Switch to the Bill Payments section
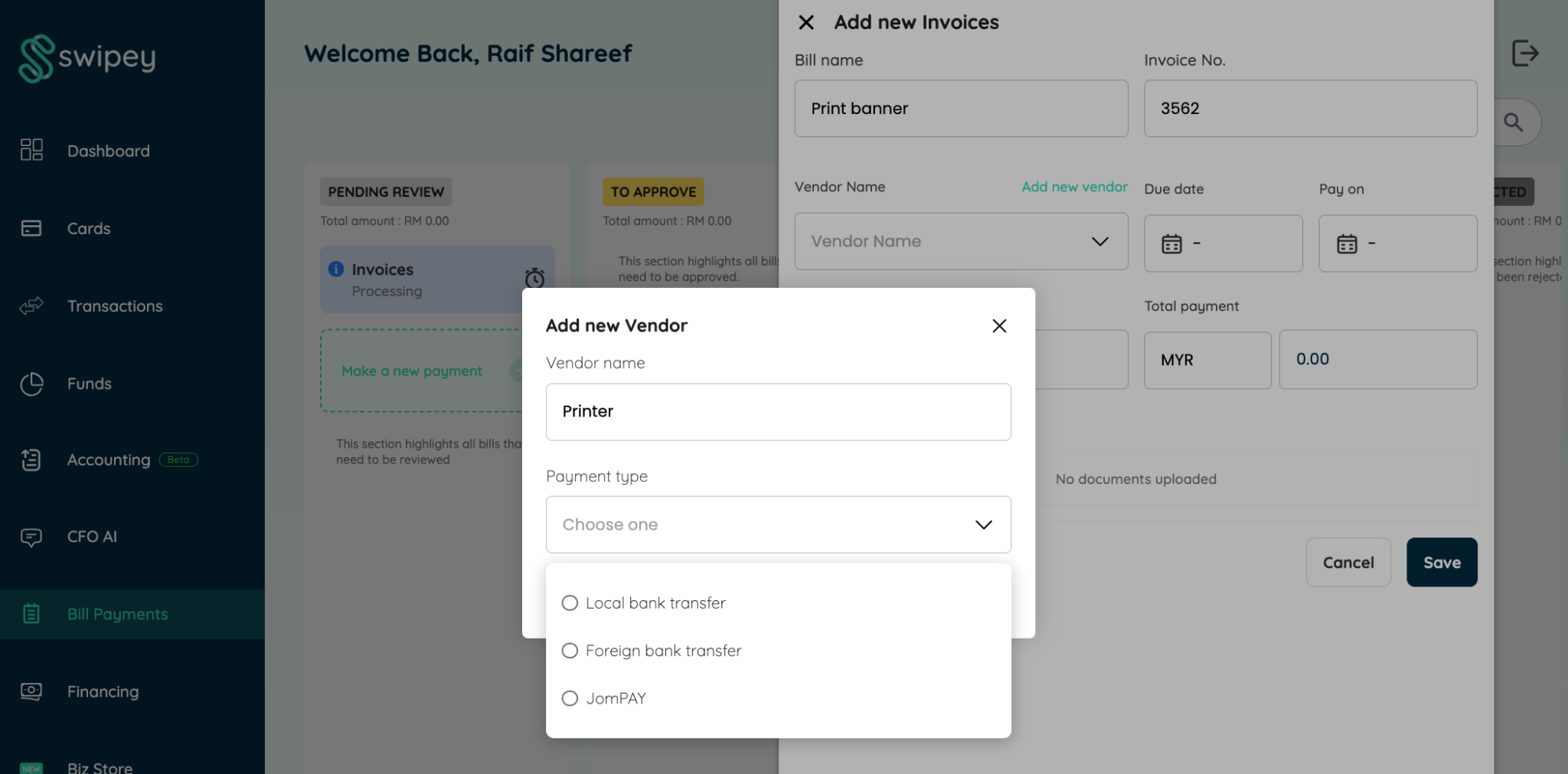The width and height of the screenshot is (1568, 774). [117, 613]
